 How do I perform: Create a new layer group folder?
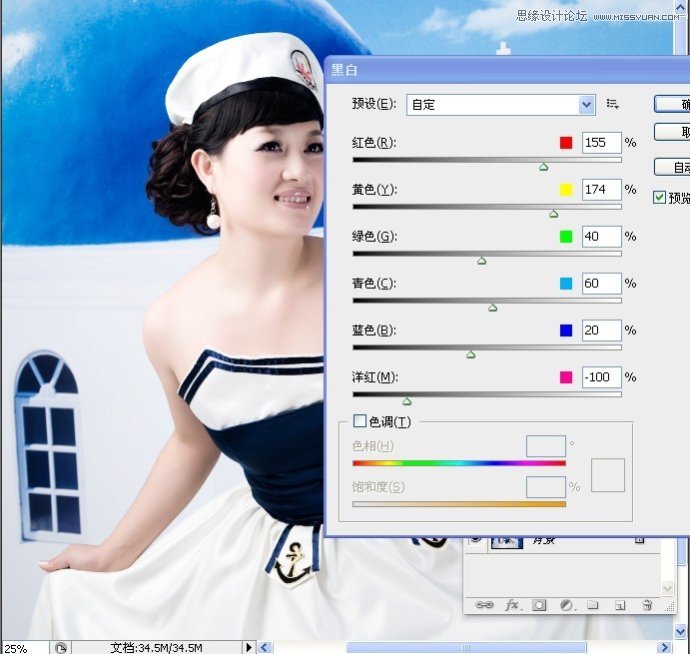click(593, 605)
